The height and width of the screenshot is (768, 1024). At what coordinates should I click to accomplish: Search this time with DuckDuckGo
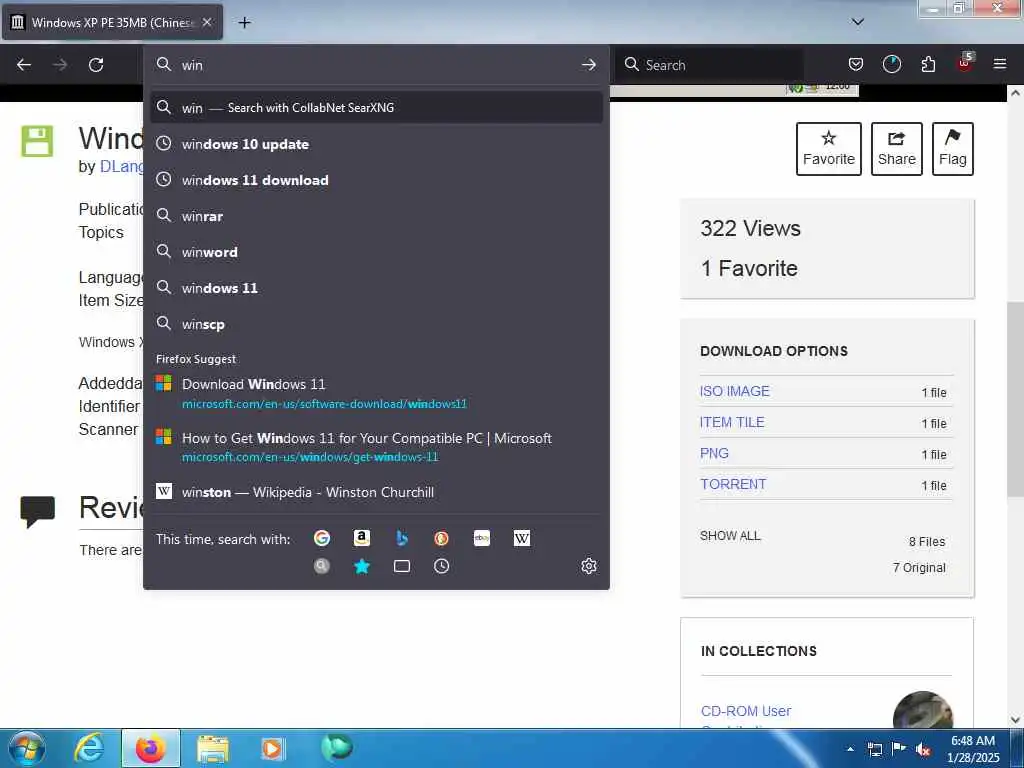tap(441, 538)
